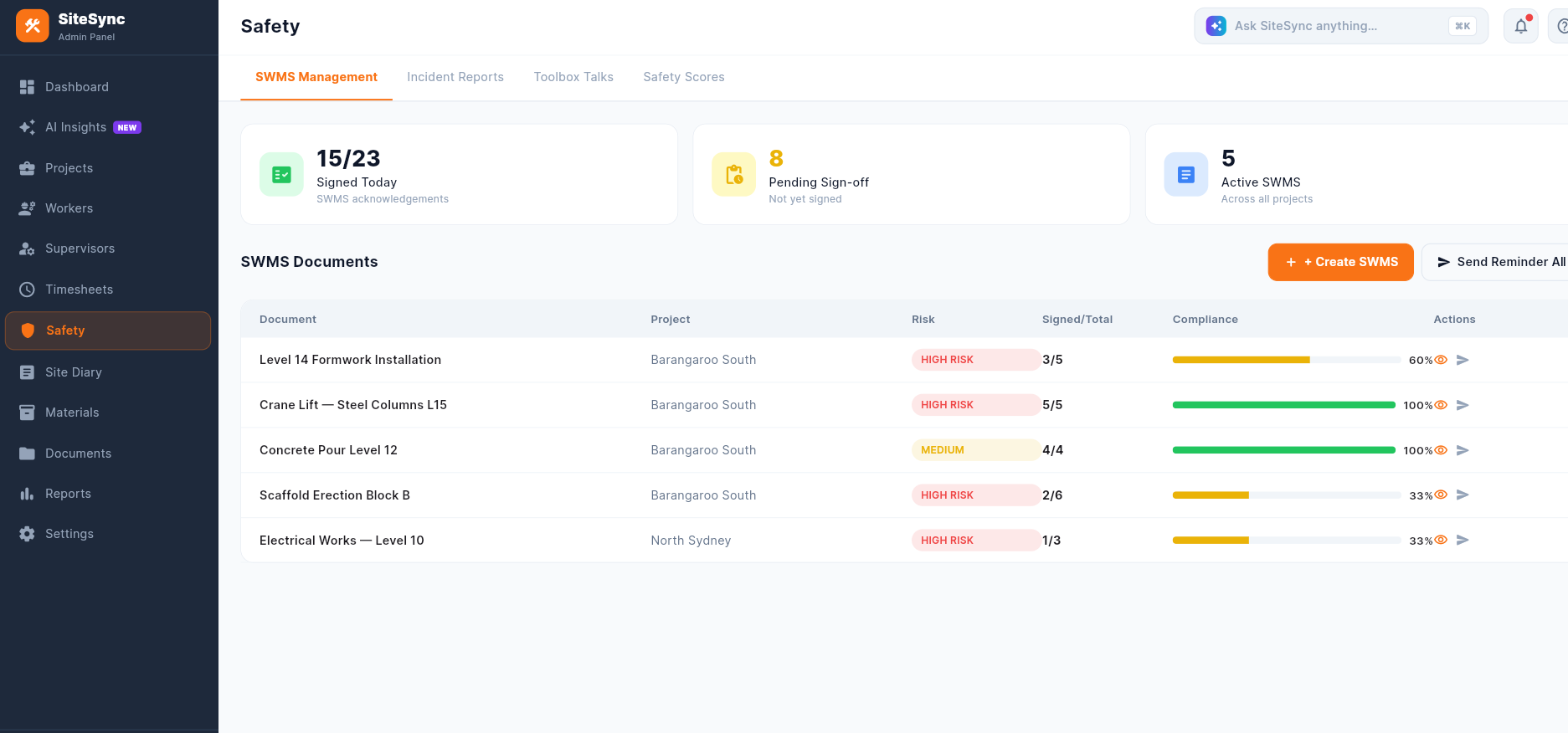Send reminder for Concrete Pour Level 12
1568x733 pixels.
point(1463,450)
